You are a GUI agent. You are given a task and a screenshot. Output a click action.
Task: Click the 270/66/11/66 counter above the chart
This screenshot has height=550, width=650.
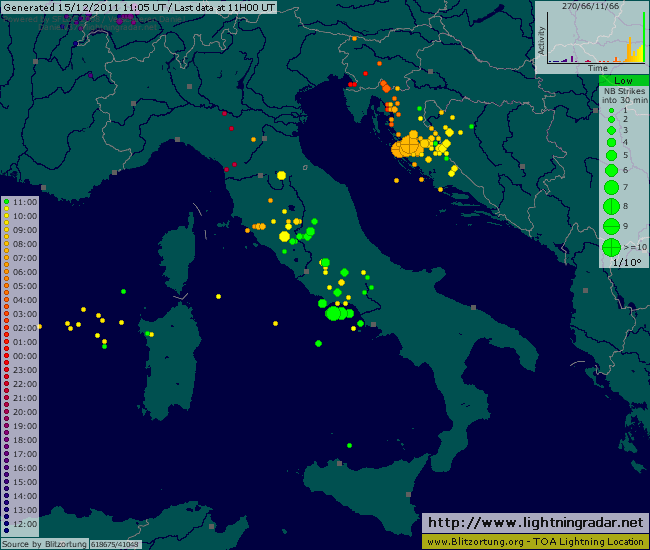(x=590, y=6)
